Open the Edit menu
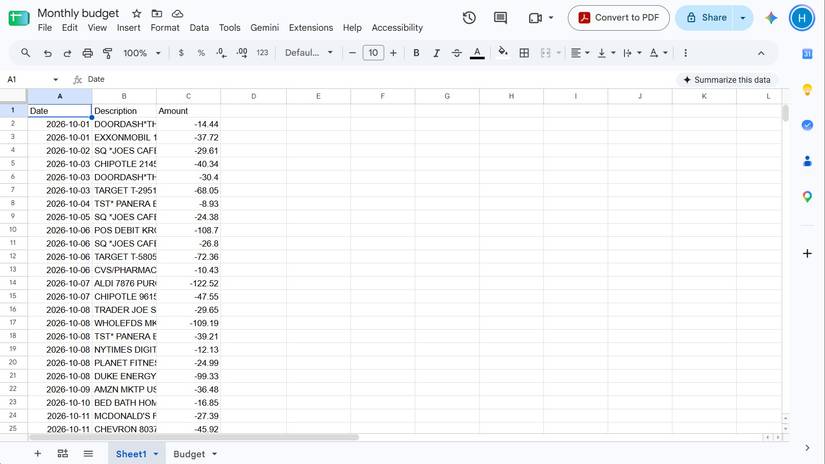The image size is (825, 464). click(69, 28)
